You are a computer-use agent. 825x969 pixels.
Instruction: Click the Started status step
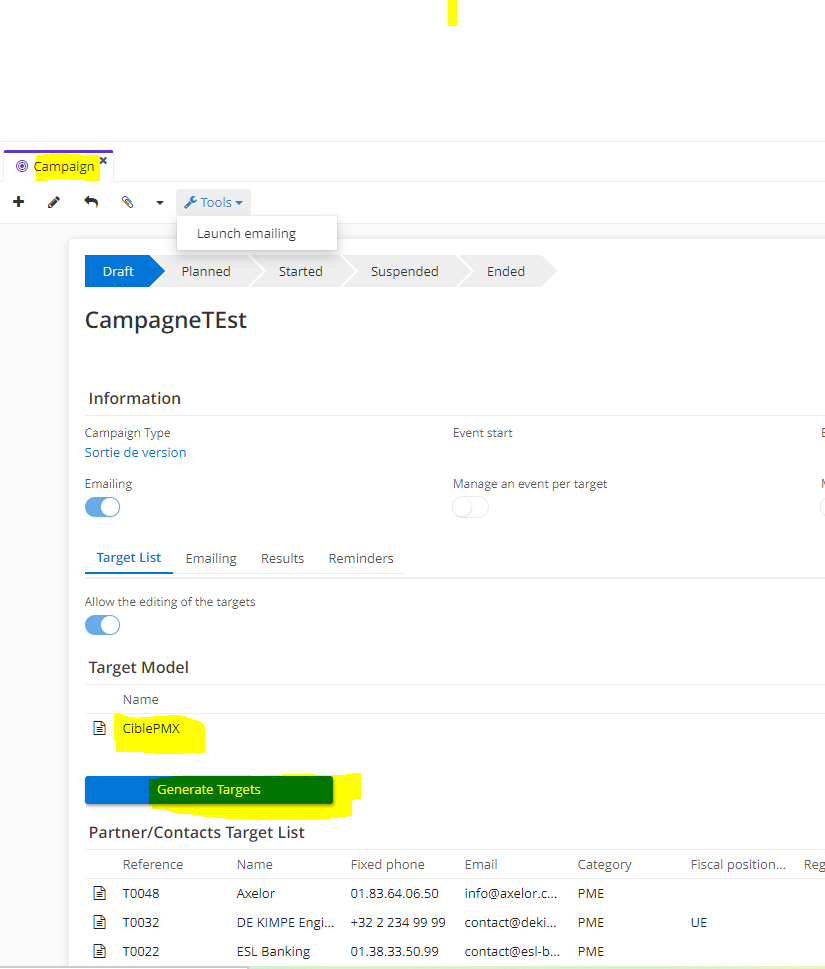click(x=300, y=271)
